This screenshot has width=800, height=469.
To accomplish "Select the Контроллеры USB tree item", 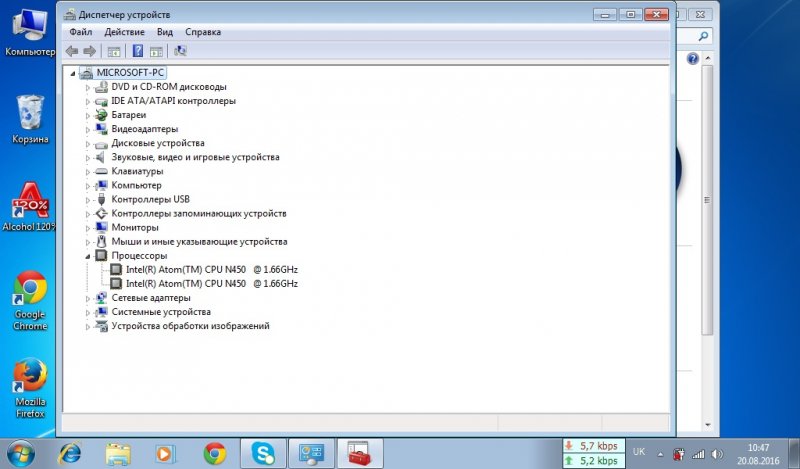I will pyautogui.click(x=149, y=199).
